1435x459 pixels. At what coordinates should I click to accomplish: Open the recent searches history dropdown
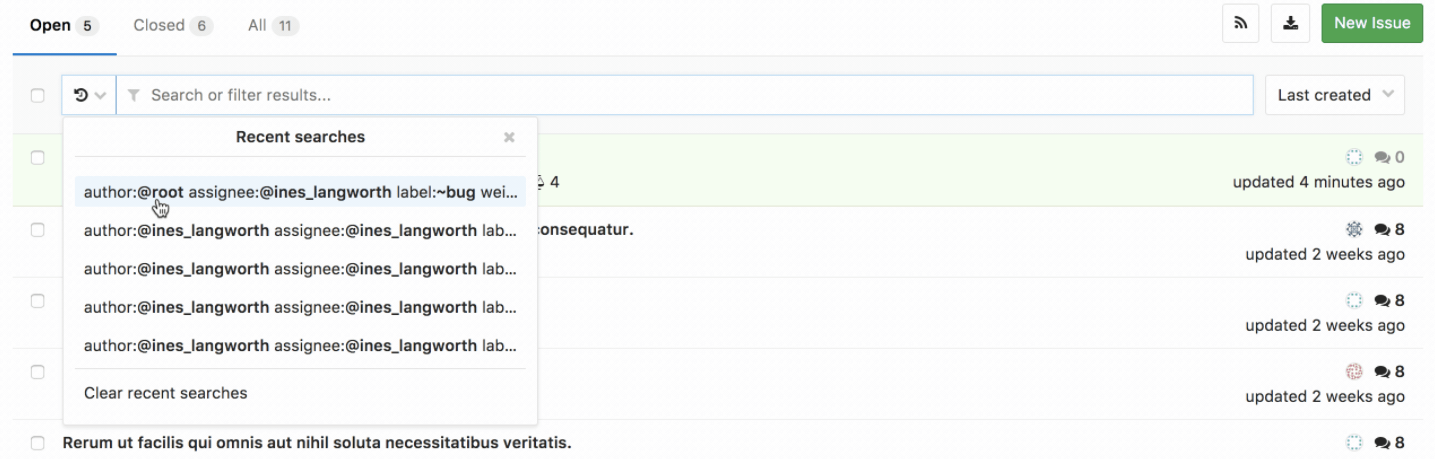(x=89, y=95)
